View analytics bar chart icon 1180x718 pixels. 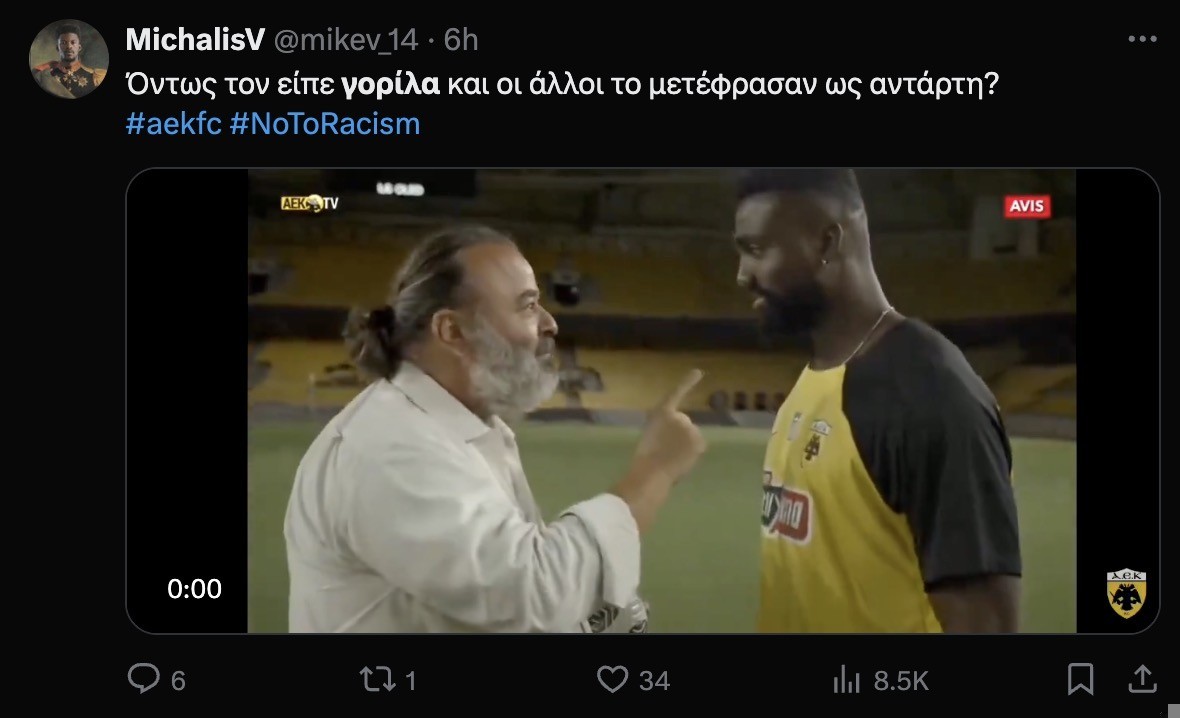[x=847, y=679]
